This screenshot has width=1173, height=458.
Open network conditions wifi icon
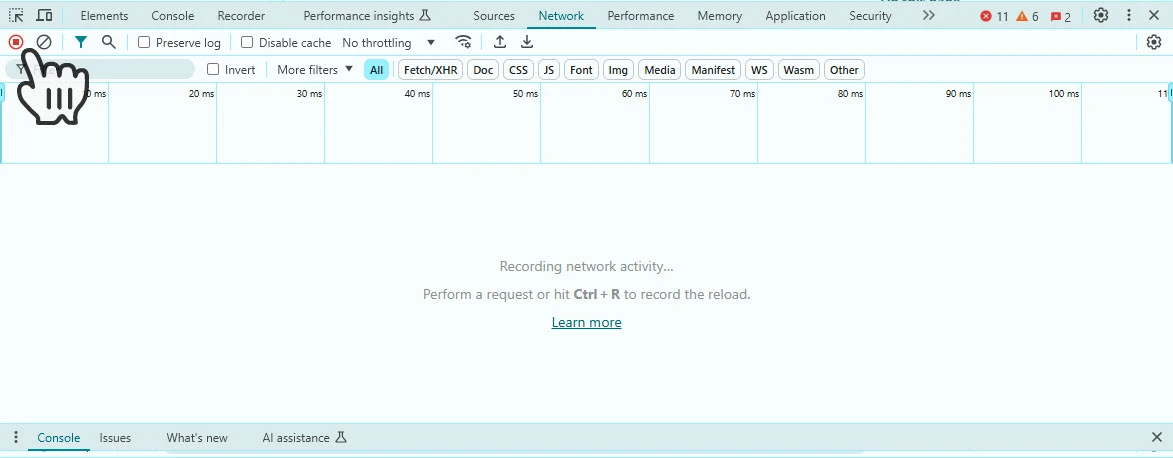tap(464, 43)
